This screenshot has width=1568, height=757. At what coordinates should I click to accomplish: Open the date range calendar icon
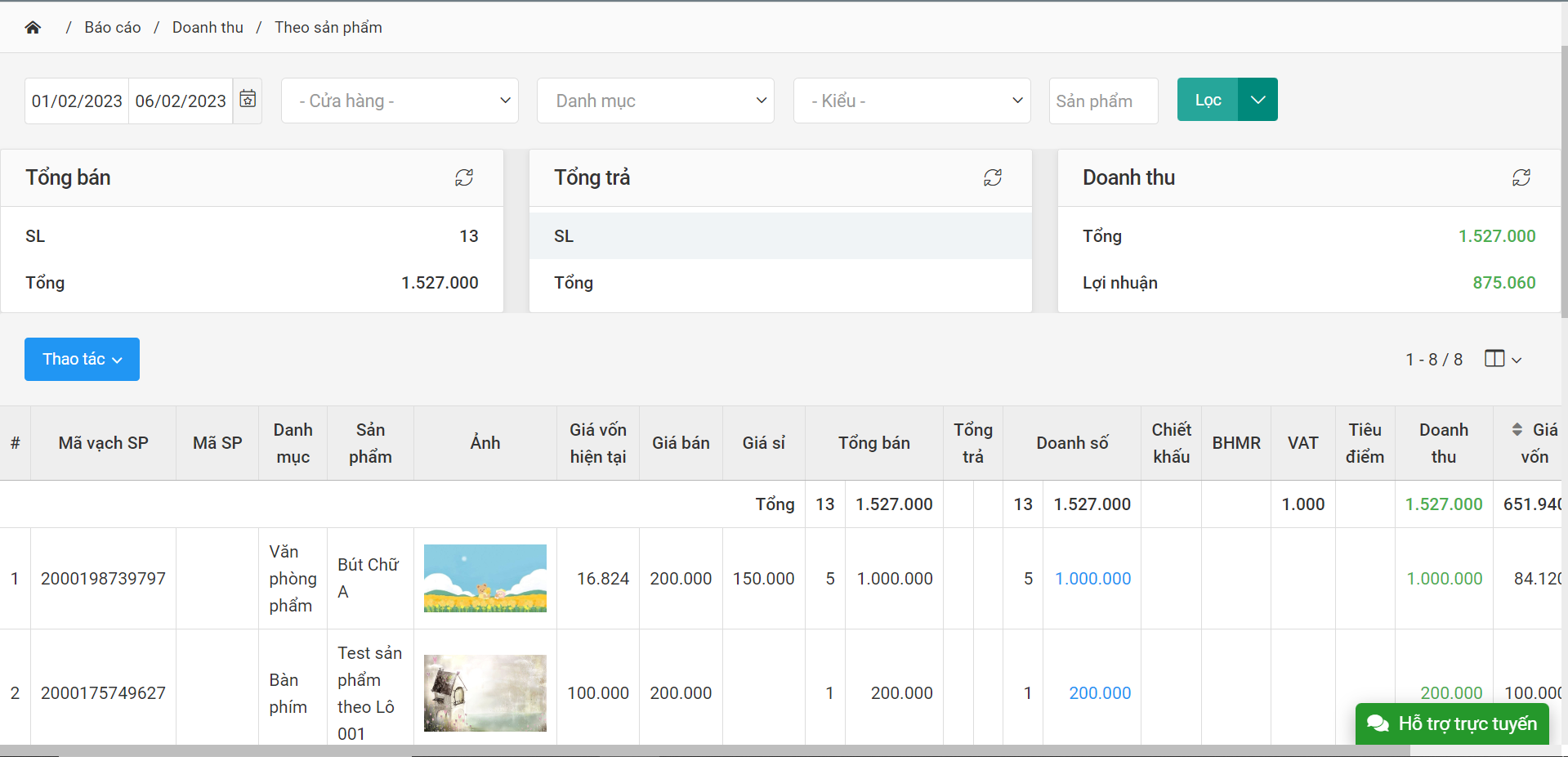(x=248, y=100)
